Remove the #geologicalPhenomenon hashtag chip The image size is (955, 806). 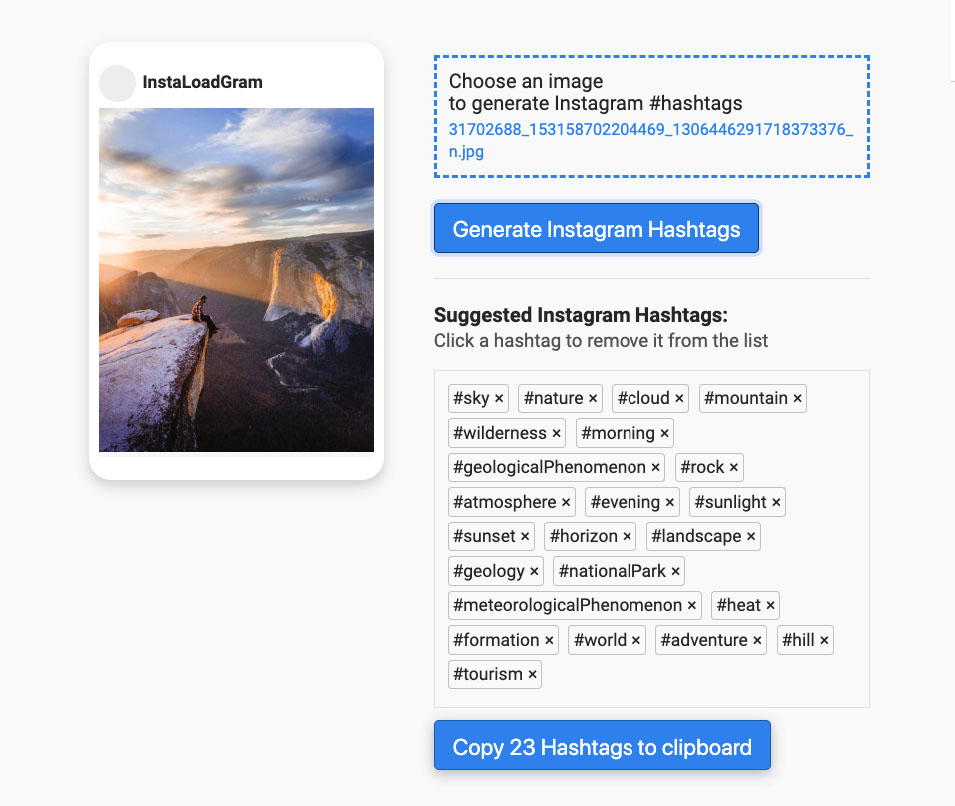point(556,467)
